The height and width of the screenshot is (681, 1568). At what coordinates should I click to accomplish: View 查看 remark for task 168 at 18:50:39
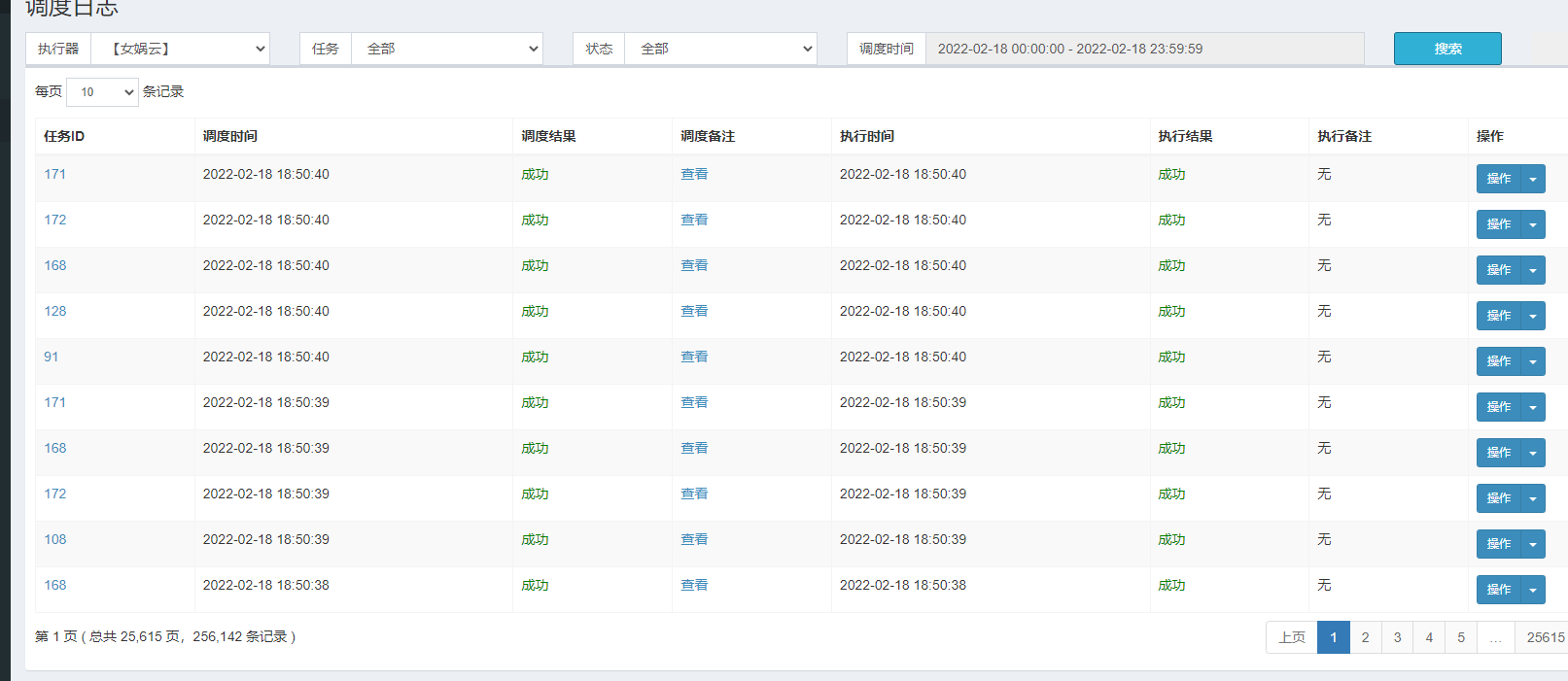694,448
